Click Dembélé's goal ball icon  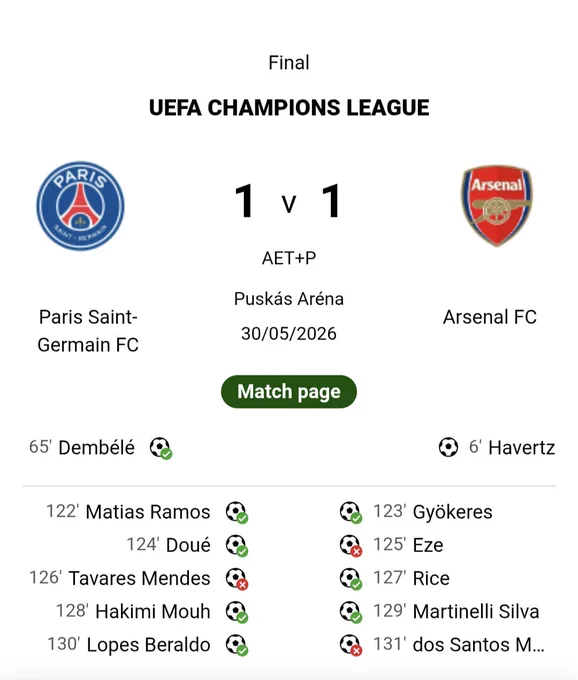click(161, 448)
